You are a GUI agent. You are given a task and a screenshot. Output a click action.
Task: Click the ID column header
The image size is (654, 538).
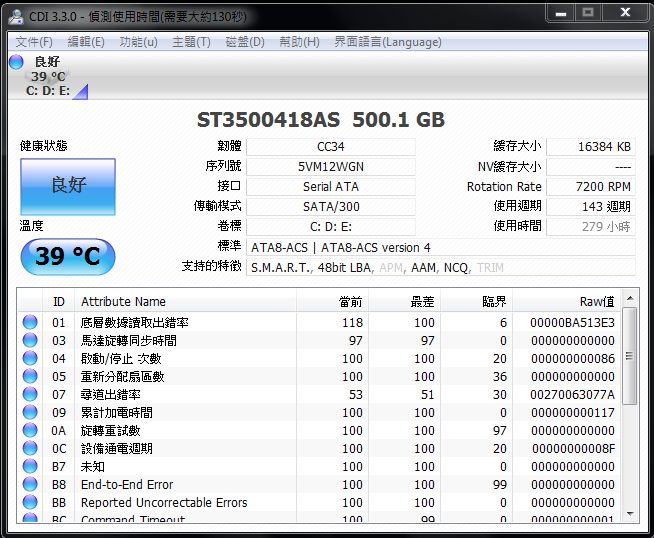click(59, 302)
